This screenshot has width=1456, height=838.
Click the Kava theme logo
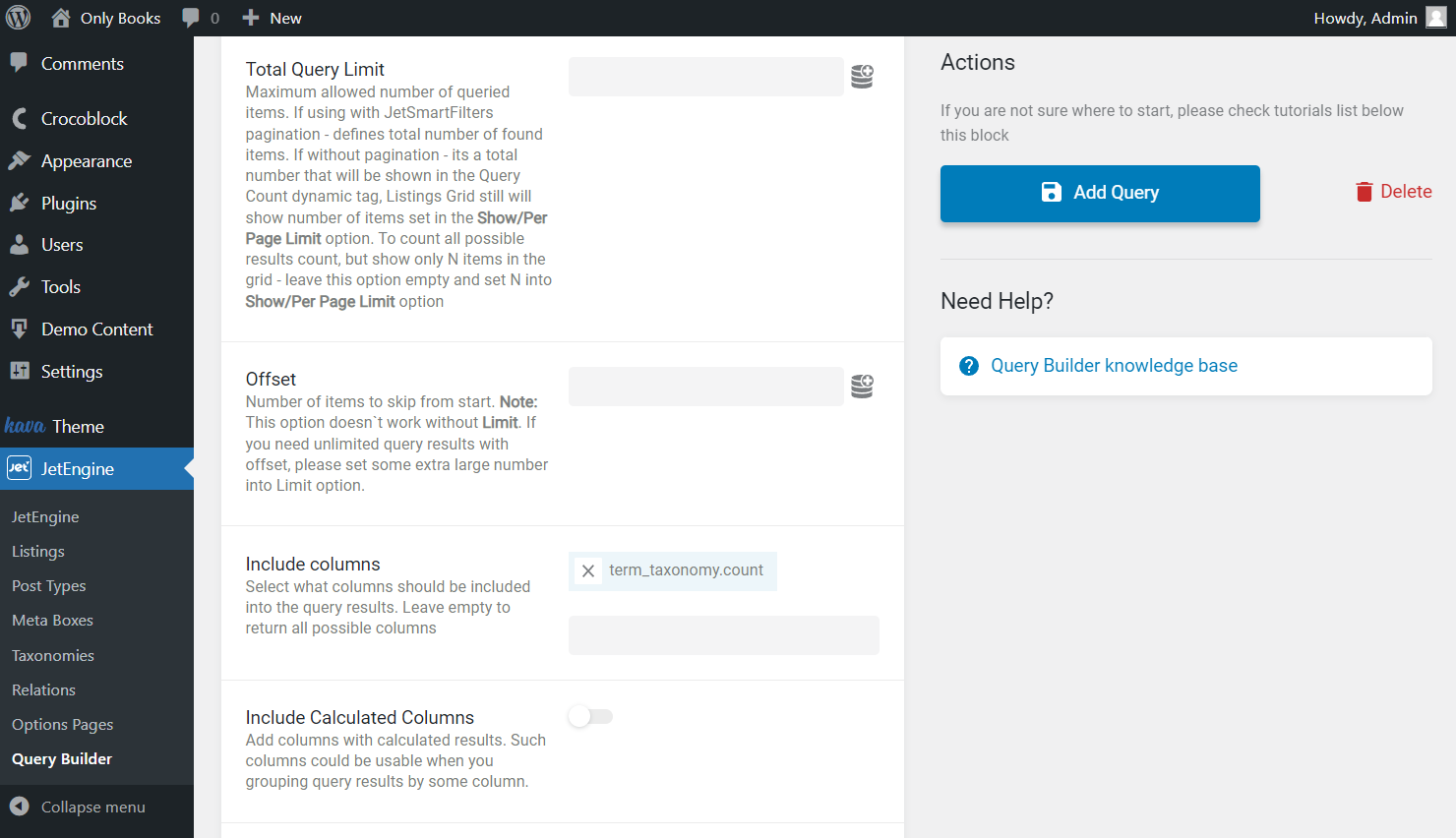(x=25, y=426)
